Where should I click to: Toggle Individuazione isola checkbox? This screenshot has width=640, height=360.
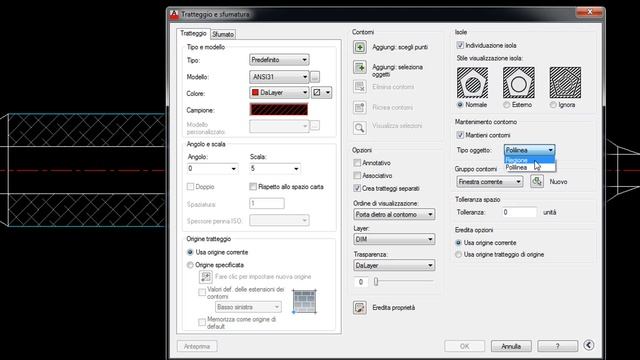pyautogui.click(x=460, y=45)
